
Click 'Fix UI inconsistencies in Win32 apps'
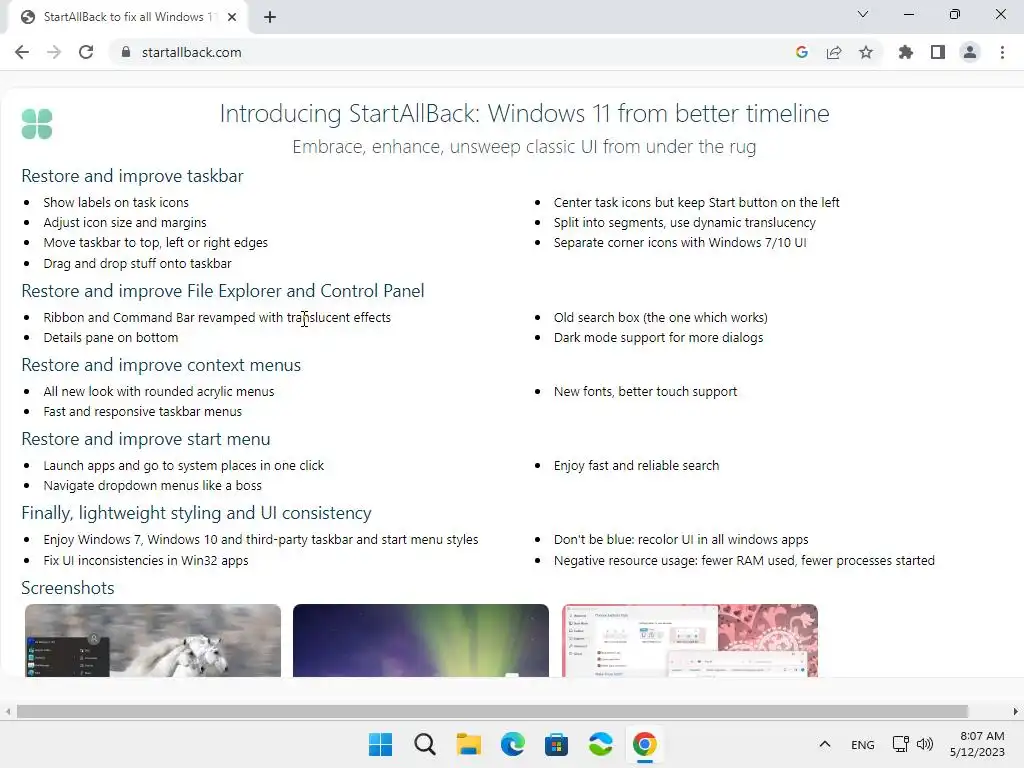pyautogui.click(x=146, y=560)
